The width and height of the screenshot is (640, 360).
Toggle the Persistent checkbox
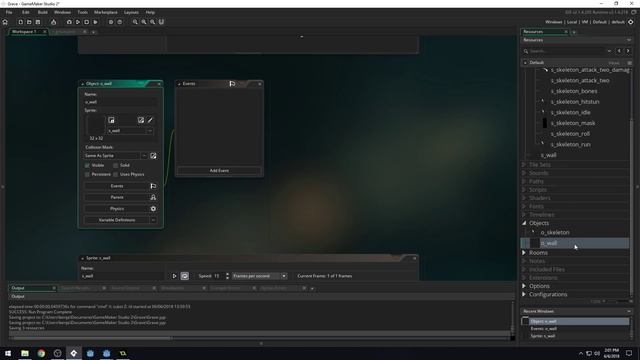87,174
